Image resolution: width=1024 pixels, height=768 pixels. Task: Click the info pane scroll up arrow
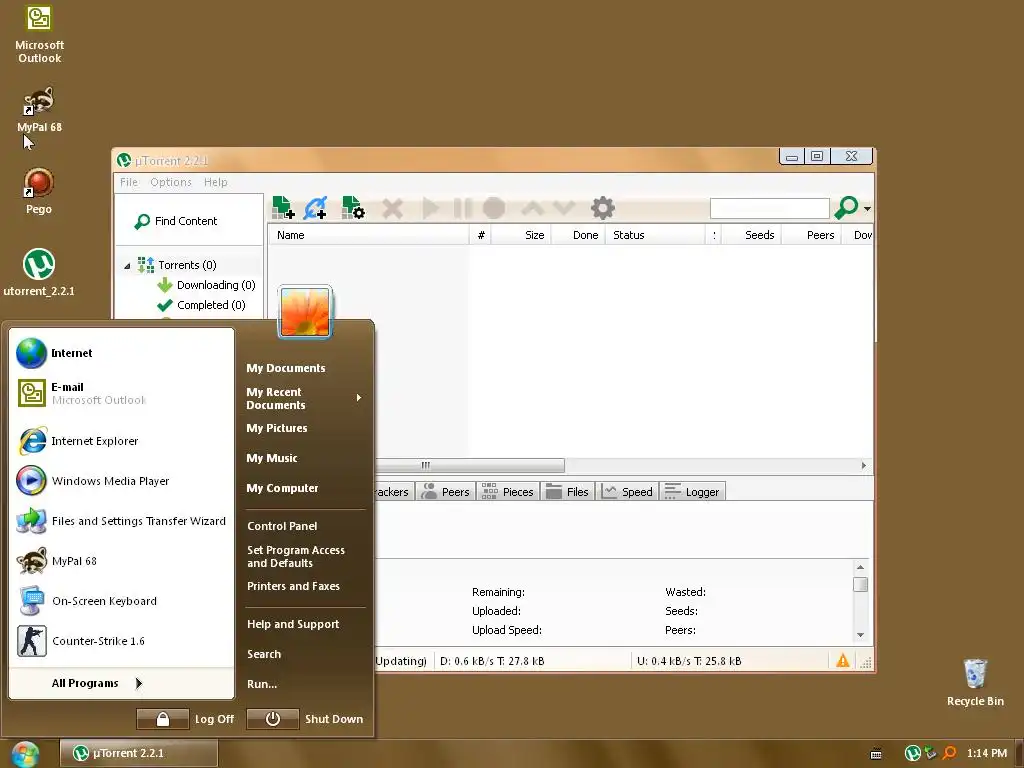[x=861, y=568]
